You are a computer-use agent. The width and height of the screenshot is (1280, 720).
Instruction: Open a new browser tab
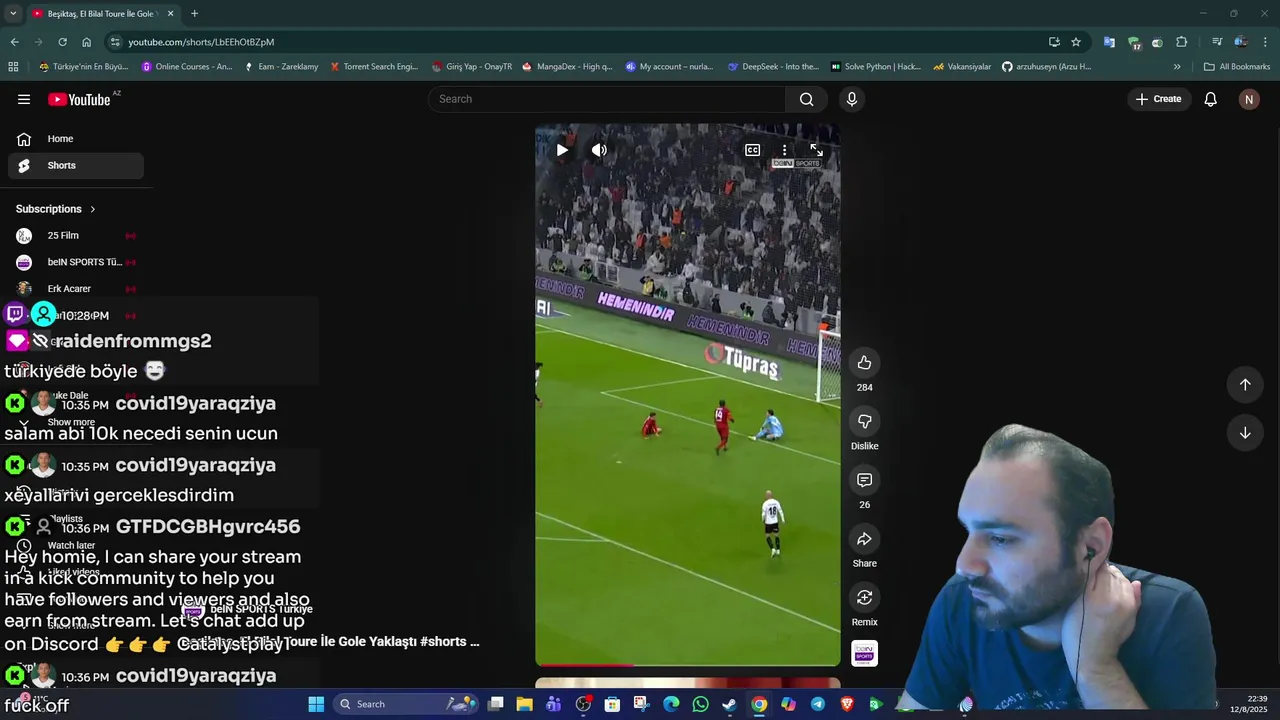(194, 14)
